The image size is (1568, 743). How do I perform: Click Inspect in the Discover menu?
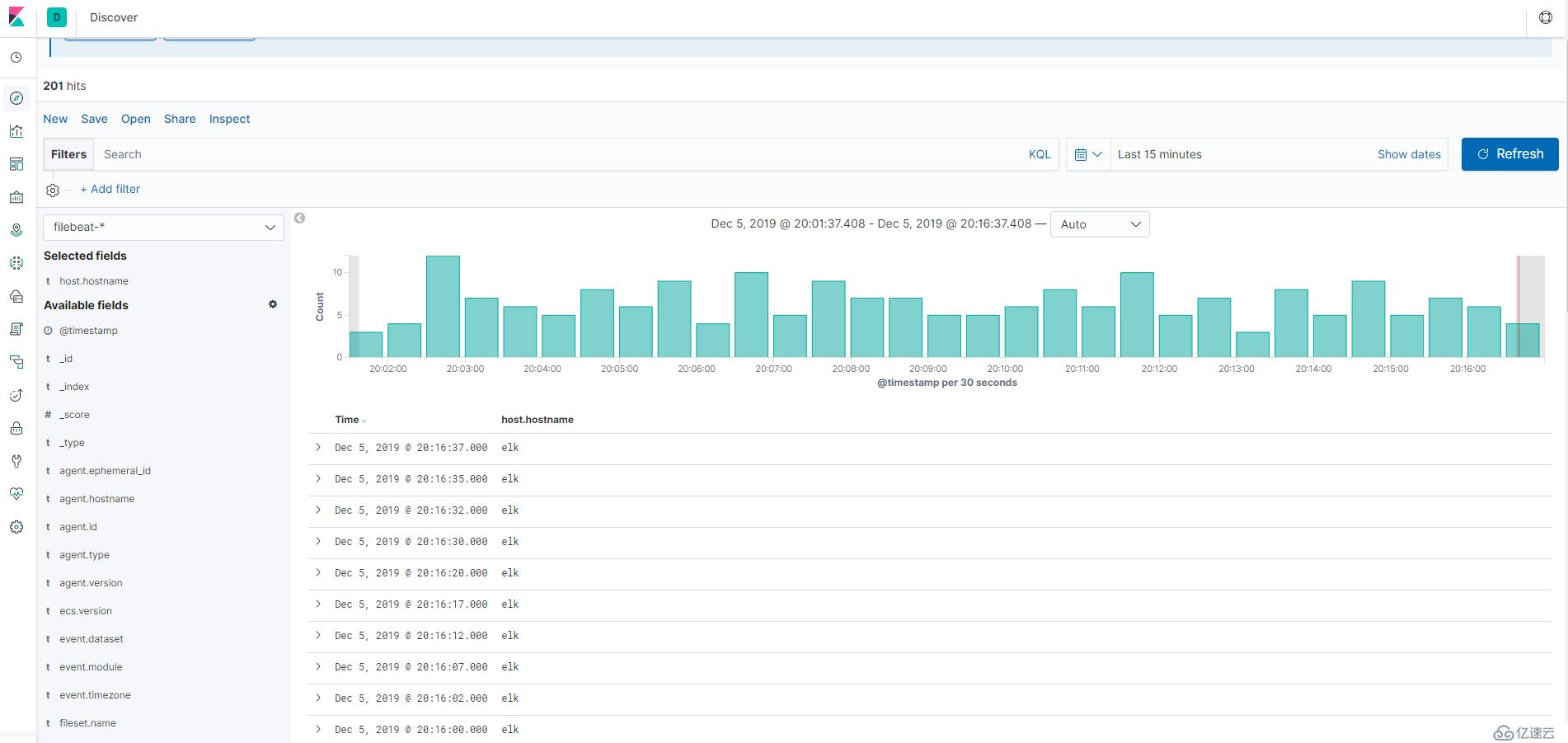click(x=229, y=119)
